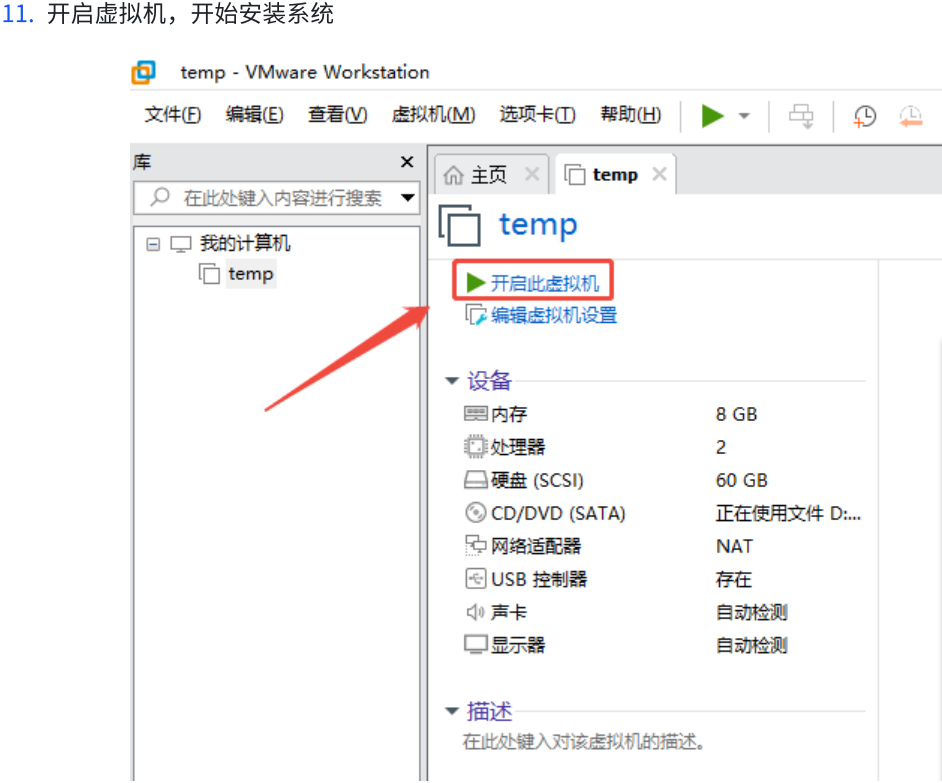Viewport: 942px width, 783px height.
Task: Click the NAT network adapter value
Action: point(734,546)
